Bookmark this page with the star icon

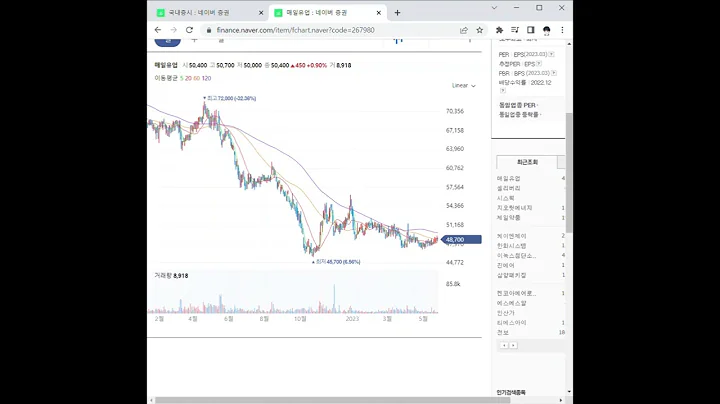[x=480, y=30]
